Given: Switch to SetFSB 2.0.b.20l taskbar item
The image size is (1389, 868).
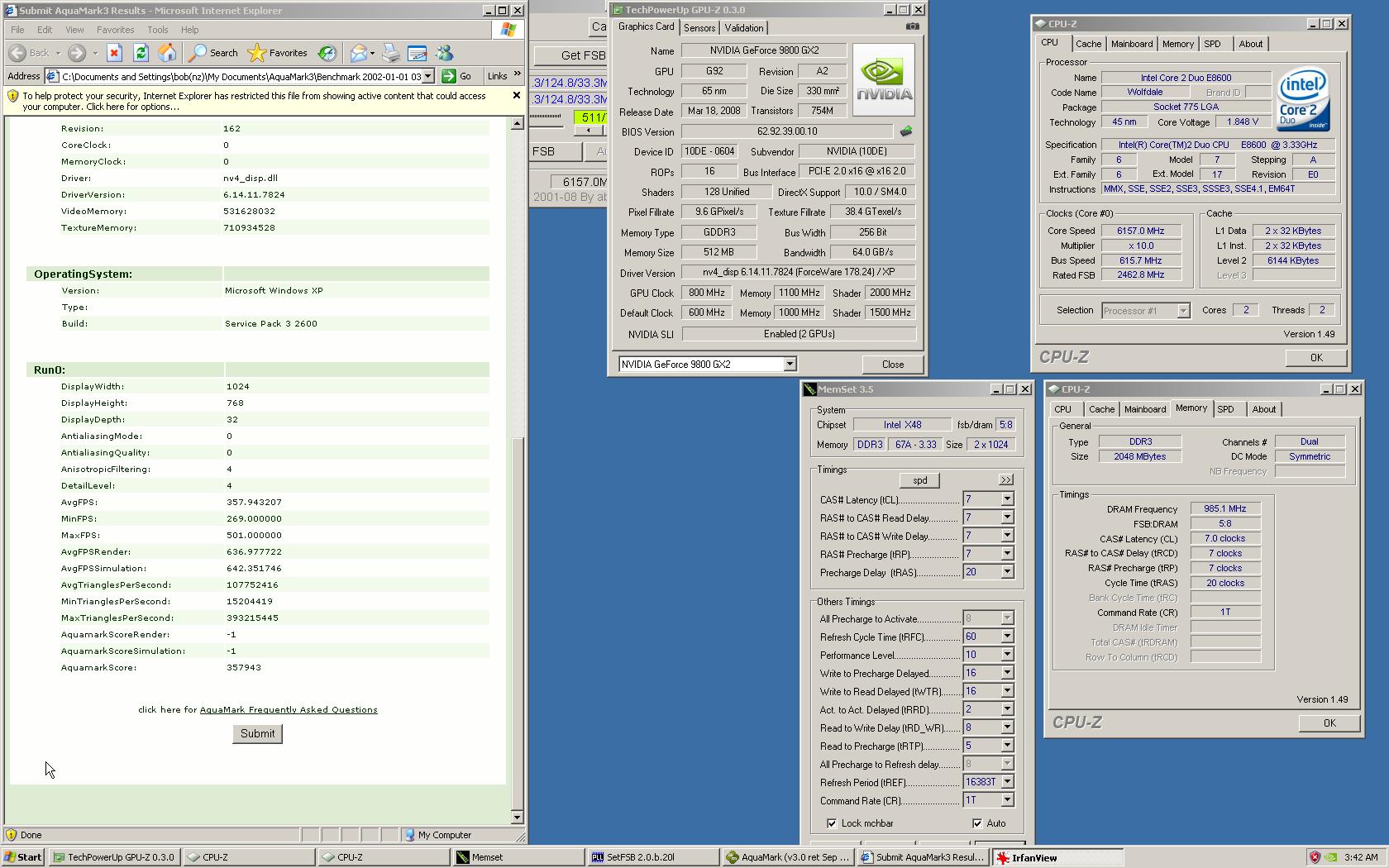Looking at the screenshot, I should click(653, 857).
